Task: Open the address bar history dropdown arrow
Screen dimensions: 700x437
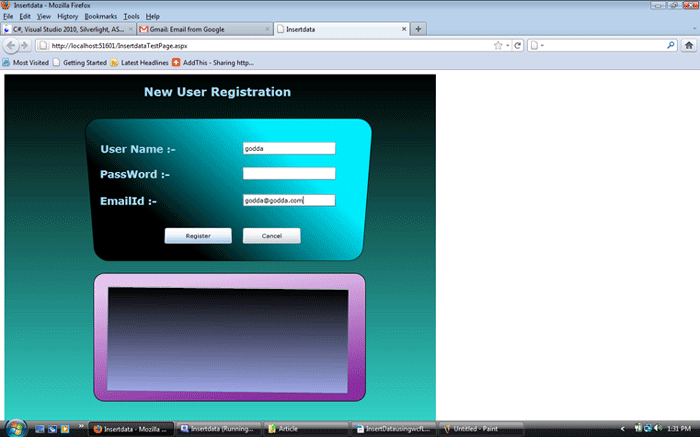Action: tap(508, 46)
